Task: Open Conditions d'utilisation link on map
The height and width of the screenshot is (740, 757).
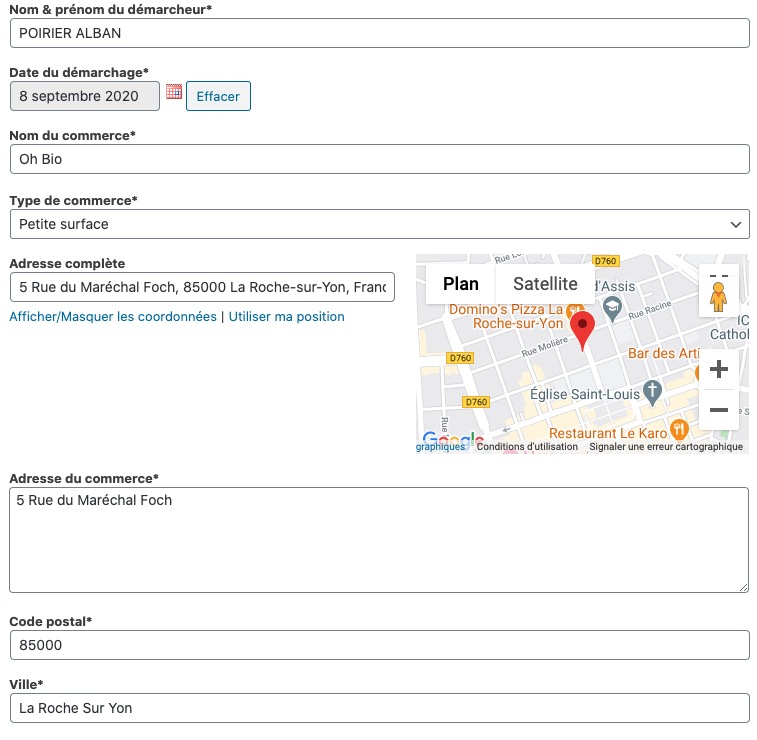Action: coord(527,447)
